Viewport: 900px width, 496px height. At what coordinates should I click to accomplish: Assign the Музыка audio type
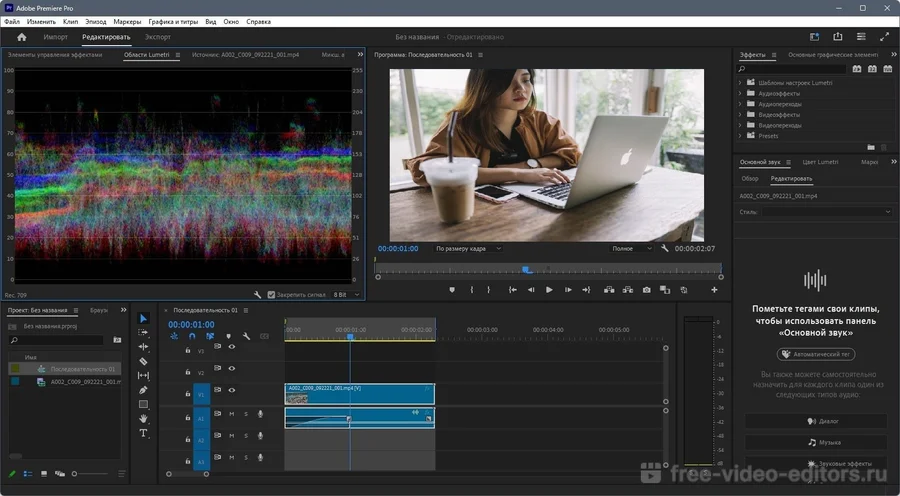816,443
